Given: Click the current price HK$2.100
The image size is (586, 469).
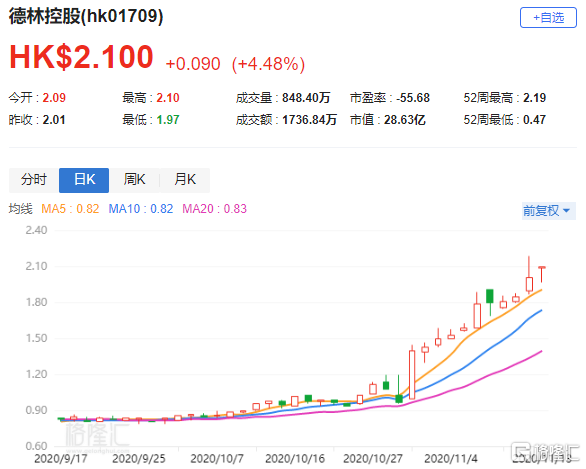Looking at the screenshot, I should pyautogui.click(x=81, y=57).
